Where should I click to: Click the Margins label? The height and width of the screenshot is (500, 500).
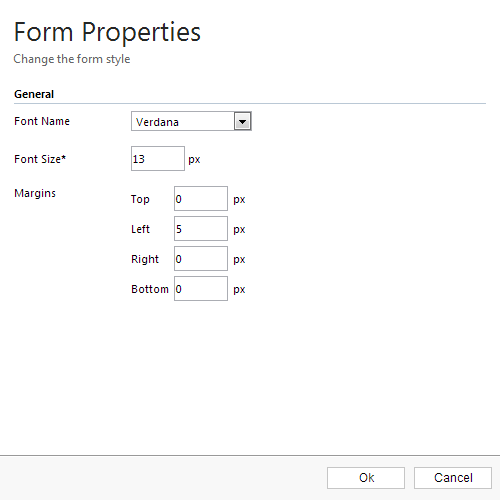click(35, 193)
